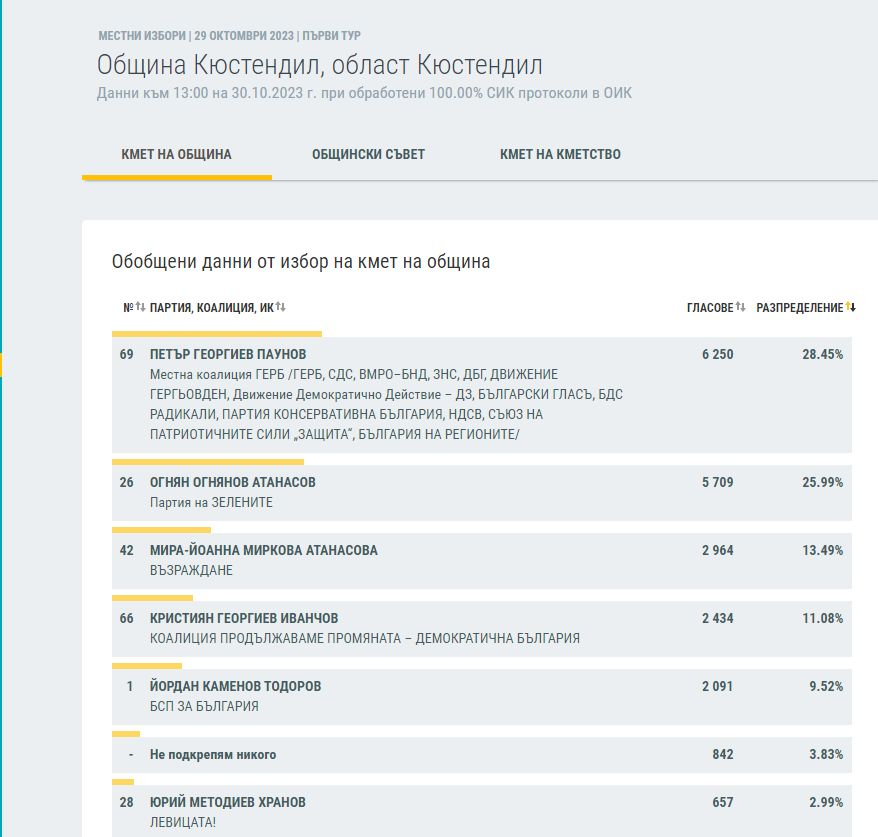
Task: Sort by ПАРТИЯ, КОАЛИЦИЯ, ИК arrows icon
Action: point(281,307)
